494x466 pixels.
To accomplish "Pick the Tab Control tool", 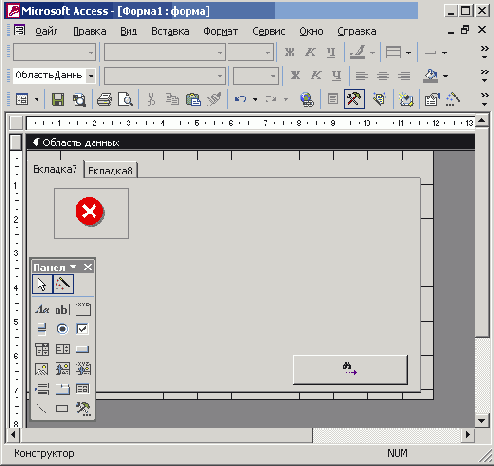I will point(62,389).
